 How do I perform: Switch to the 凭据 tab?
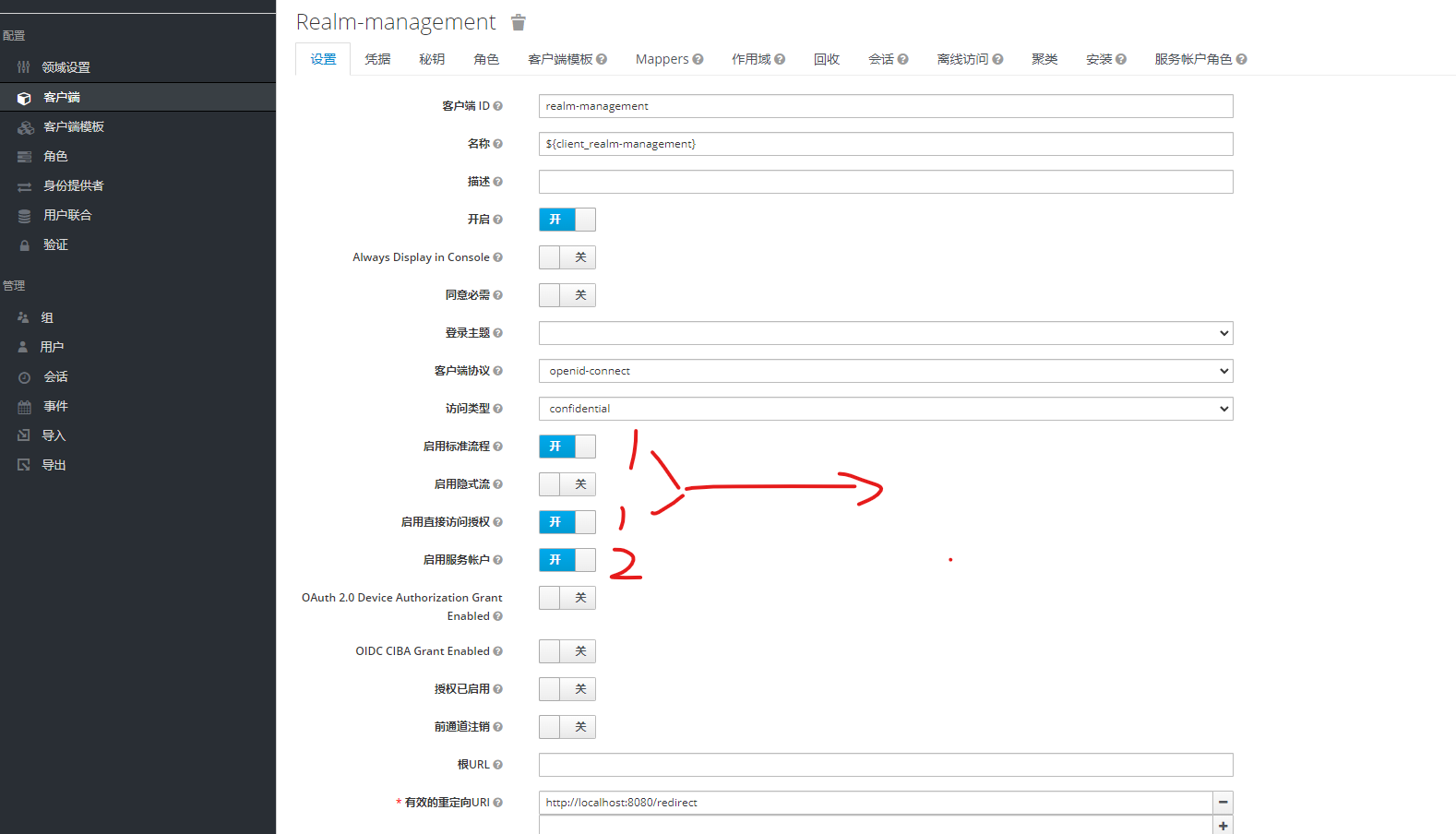(x=377, y=59)
